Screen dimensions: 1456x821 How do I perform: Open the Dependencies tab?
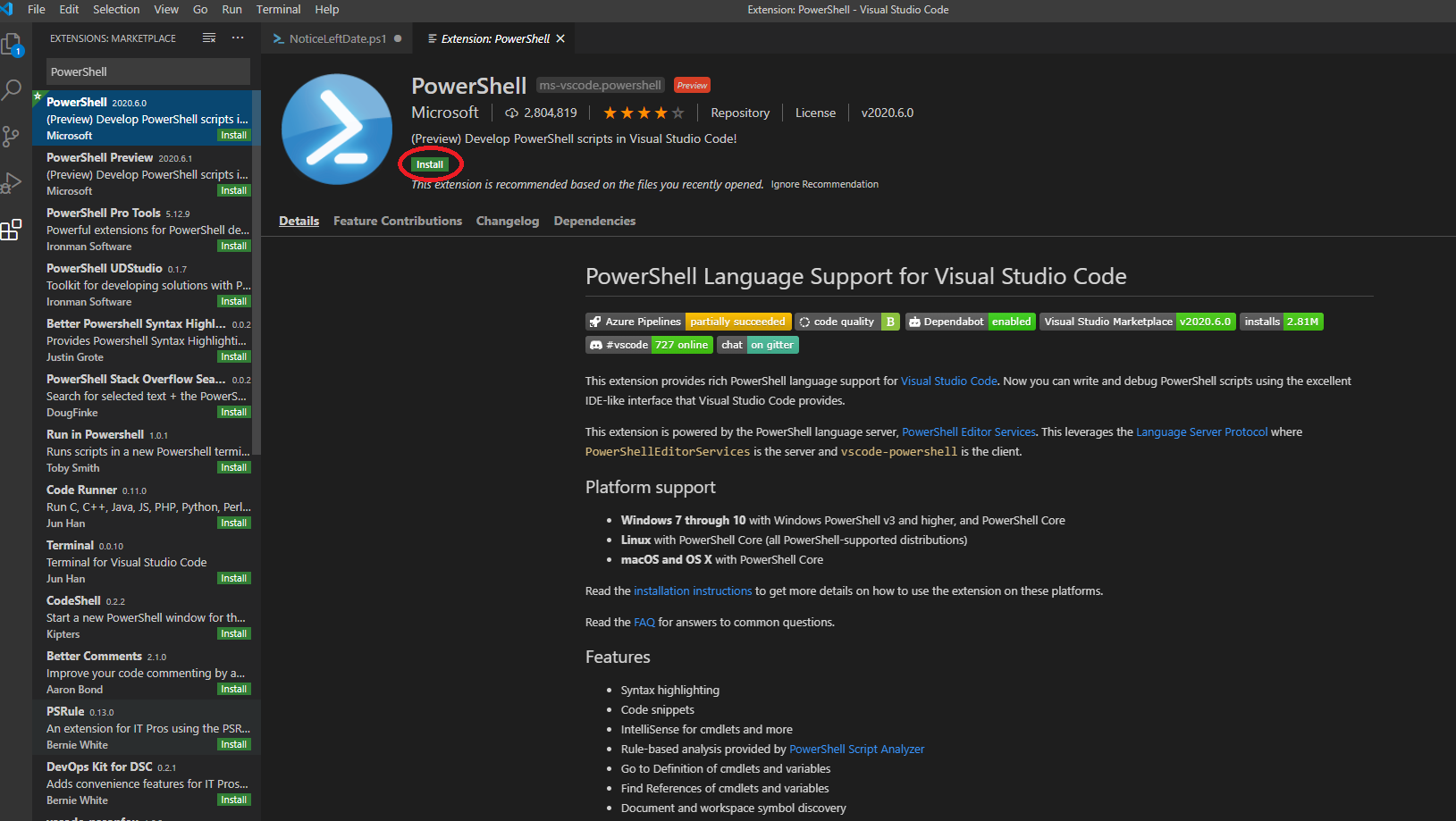point(593,221)
